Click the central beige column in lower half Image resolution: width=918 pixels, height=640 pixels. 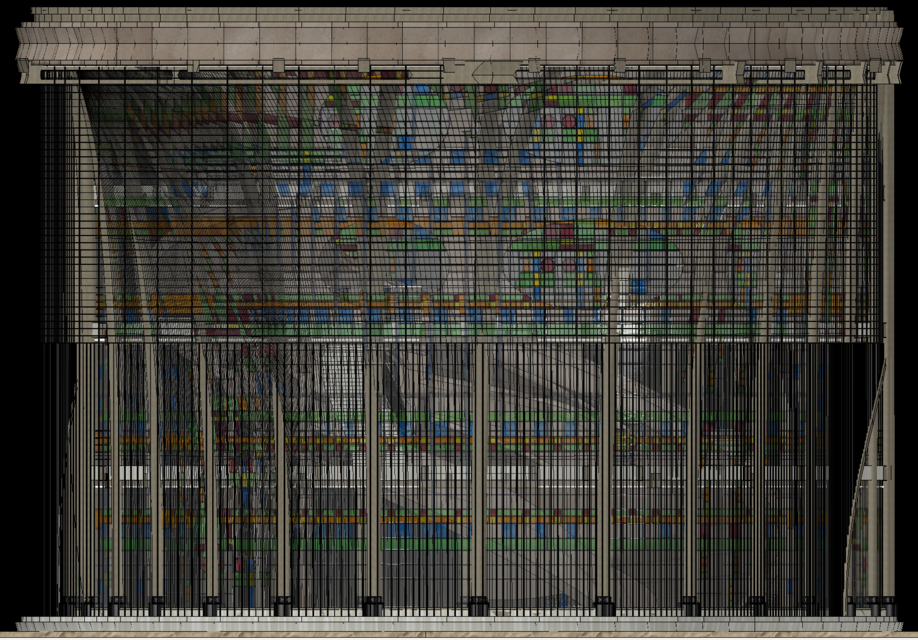point(479,470)
